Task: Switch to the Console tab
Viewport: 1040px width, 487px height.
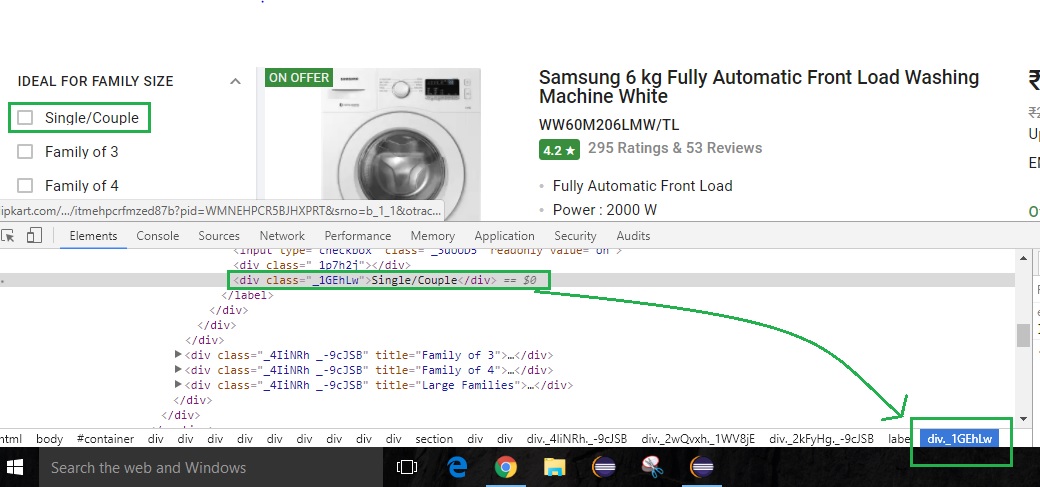Action: pos(158,236)
